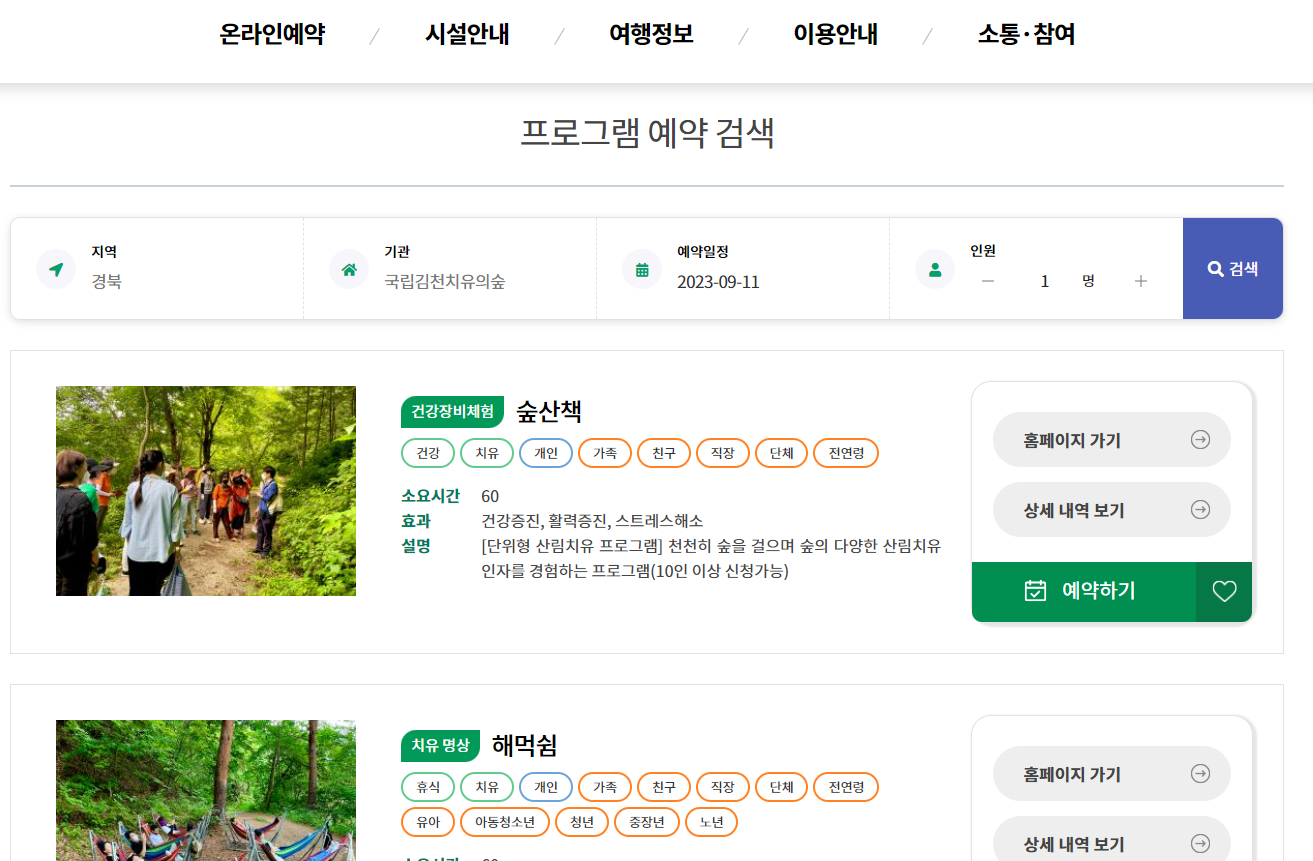Click arrow icon in 해먹쉼 상세 내역 보기
The height and width of the screenshot is (861, 1313).
point(1200,844)
